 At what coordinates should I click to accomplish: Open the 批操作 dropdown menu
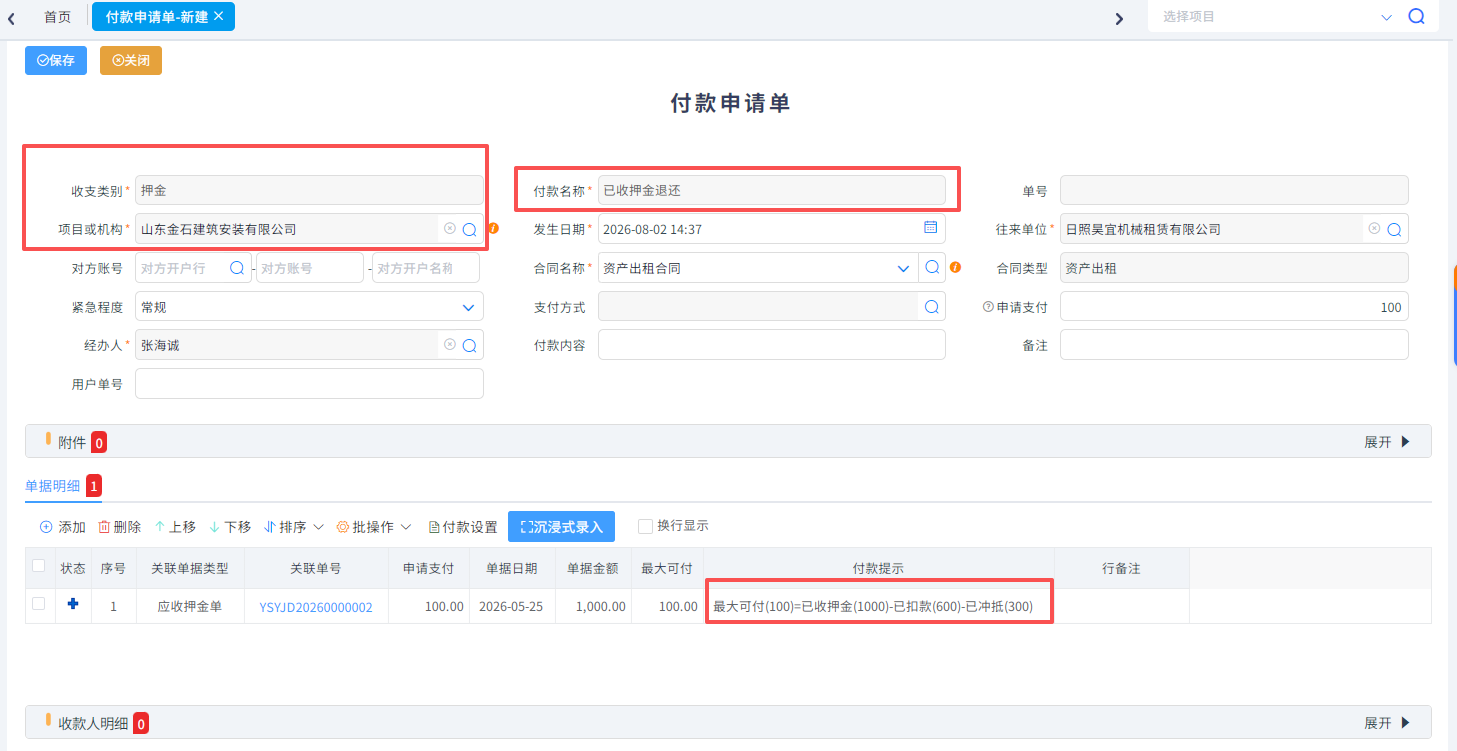[x=374, y=527]
